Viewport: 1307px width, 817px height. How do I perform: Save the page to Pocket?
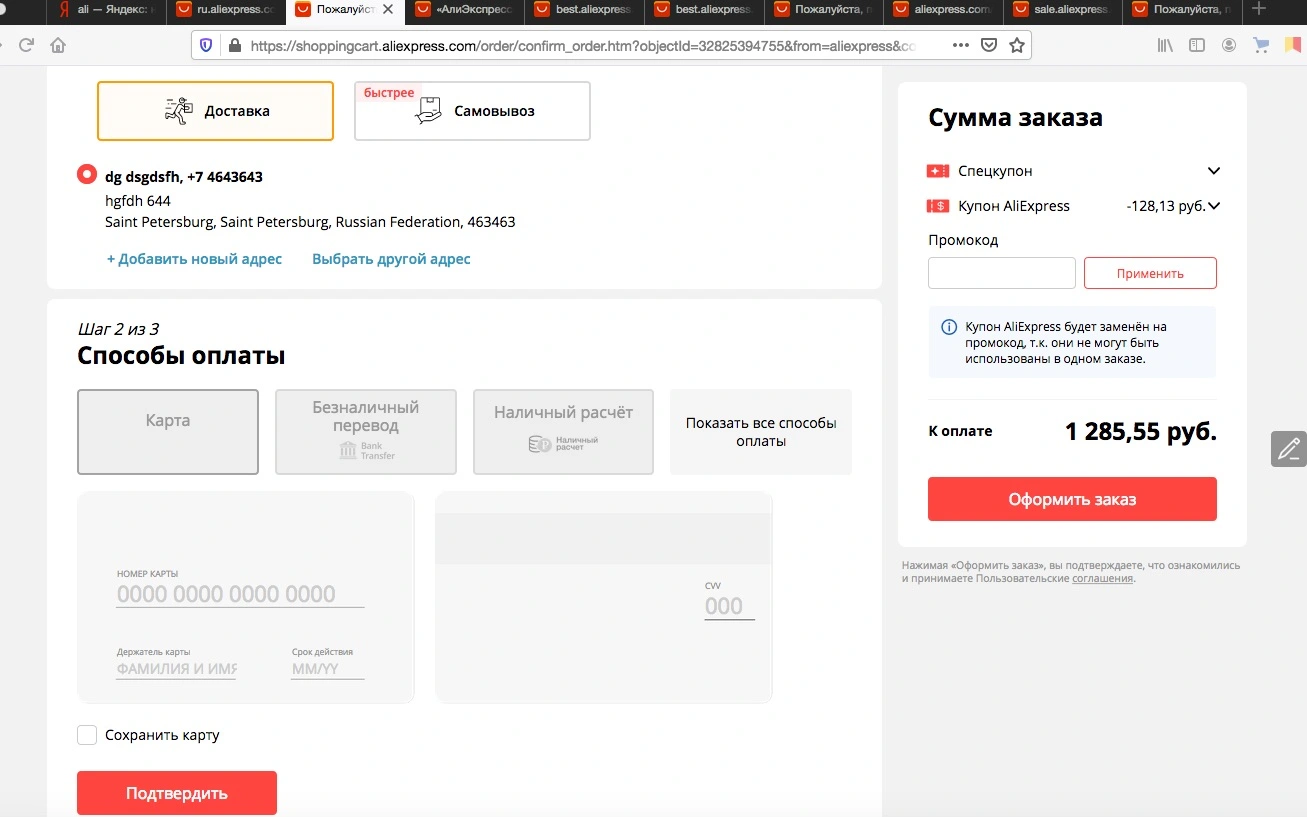pyautogui.click(x=989, y=46)
